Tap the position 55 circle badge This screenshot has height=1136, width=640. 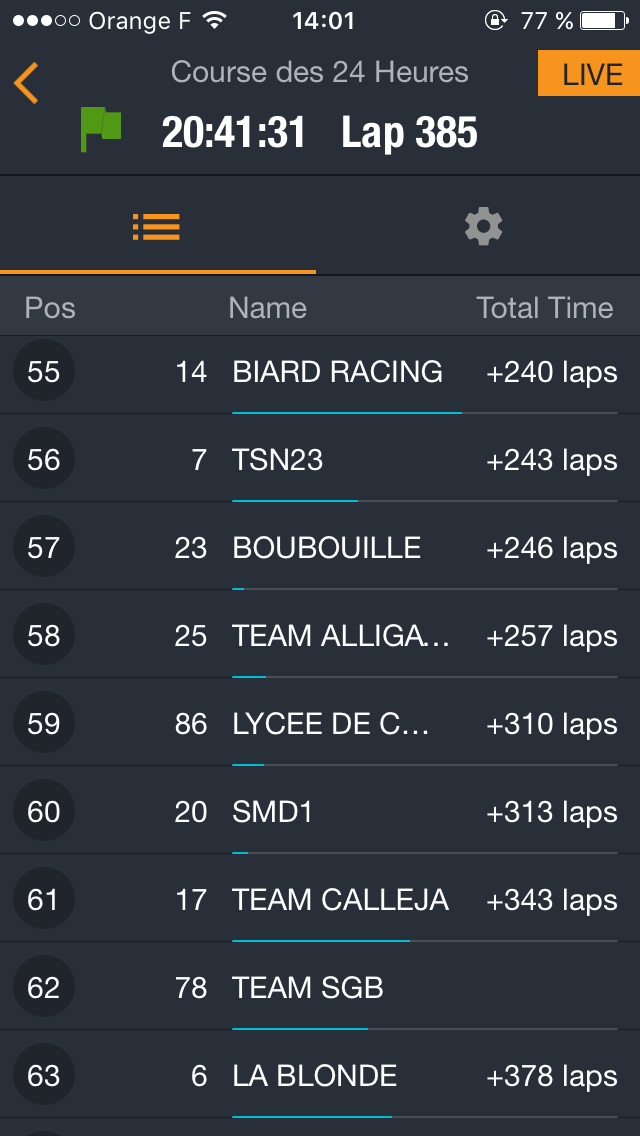(x=43, y=373)
